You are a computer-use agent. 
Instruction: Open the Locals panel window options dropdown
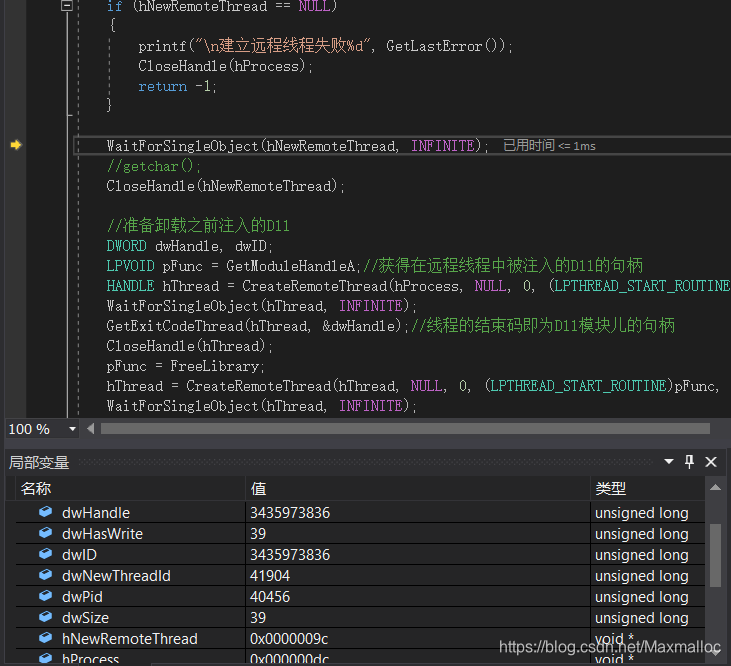click(x=669, y=461)
